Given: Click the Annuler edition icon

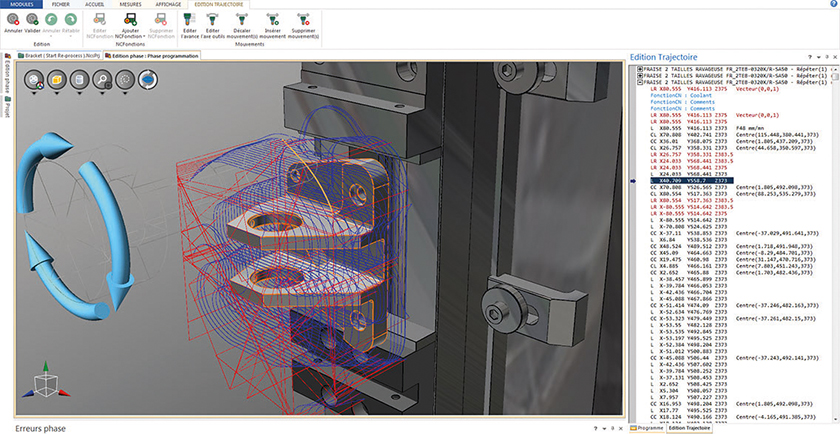Looking at the screenshot, I should coord(13,18).
